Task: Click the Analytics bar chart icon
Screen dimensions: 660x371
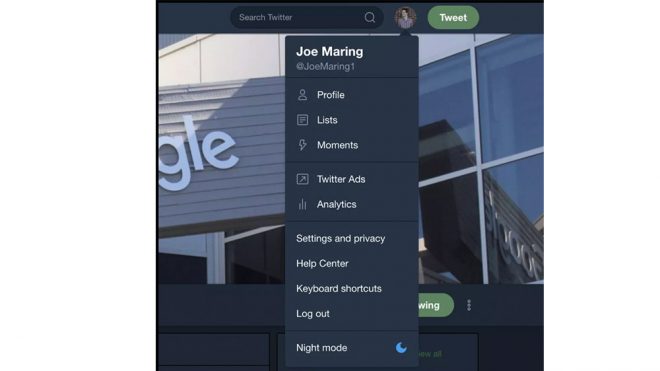Action: 302,204
